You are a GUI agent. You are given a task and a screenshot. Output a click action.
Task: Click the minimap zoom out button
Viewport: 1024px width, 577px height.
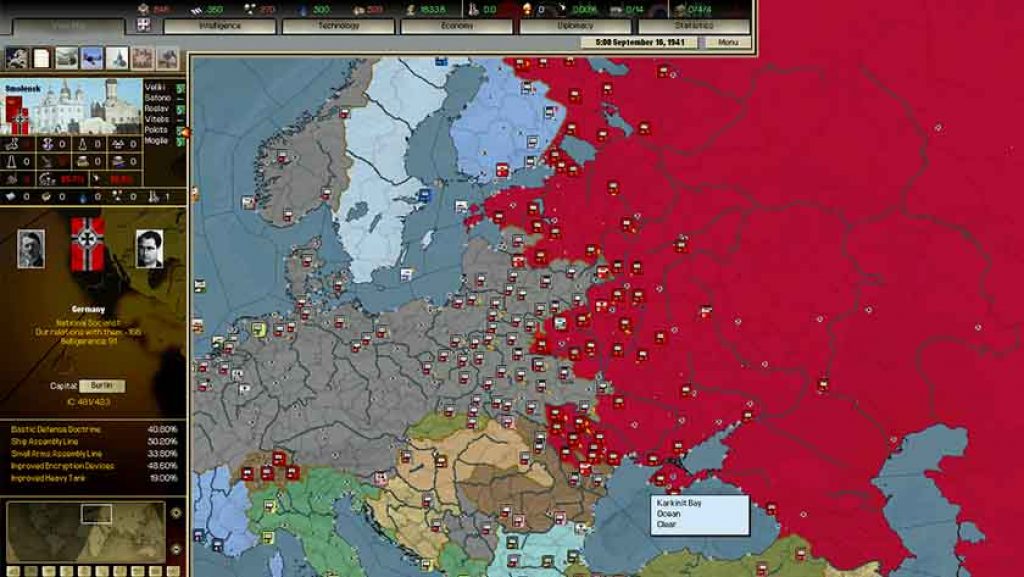coord(176,549)
